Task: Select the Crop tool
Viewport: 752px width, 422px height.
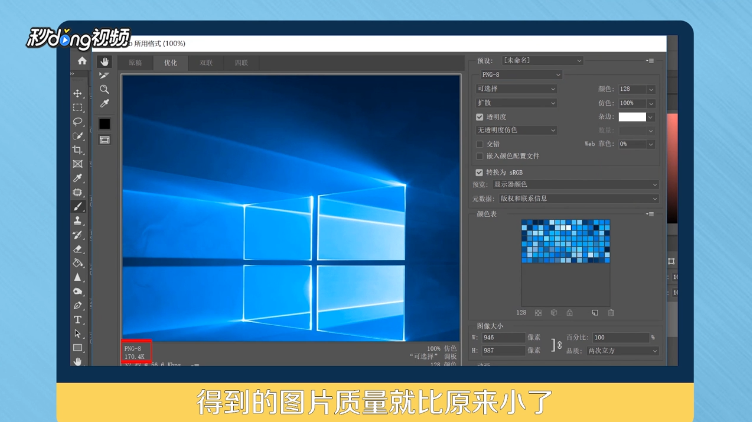Action: (x=77, y=150)
